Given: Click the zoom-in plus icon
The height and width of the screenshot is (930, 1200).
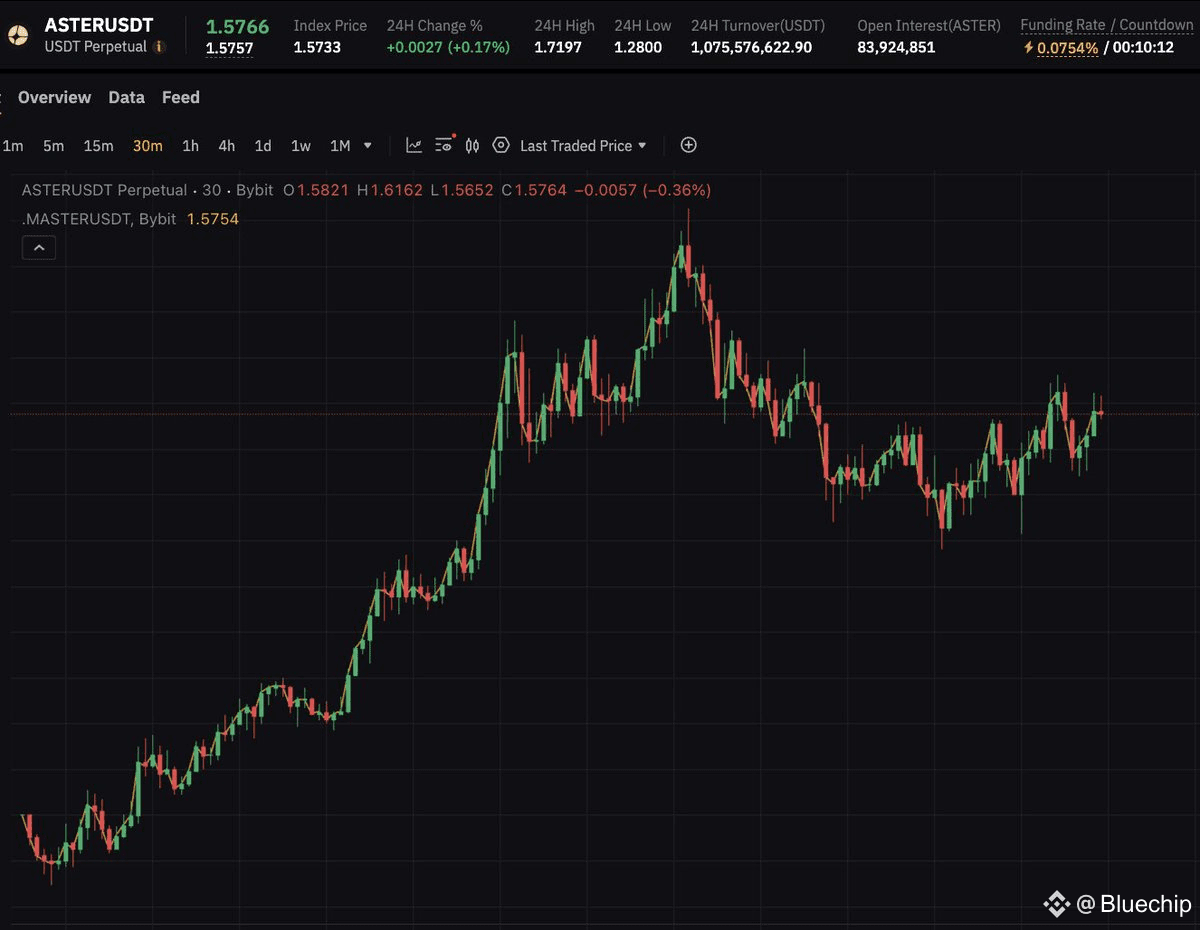Looking at the screenshot, I should tap(688, 145).
